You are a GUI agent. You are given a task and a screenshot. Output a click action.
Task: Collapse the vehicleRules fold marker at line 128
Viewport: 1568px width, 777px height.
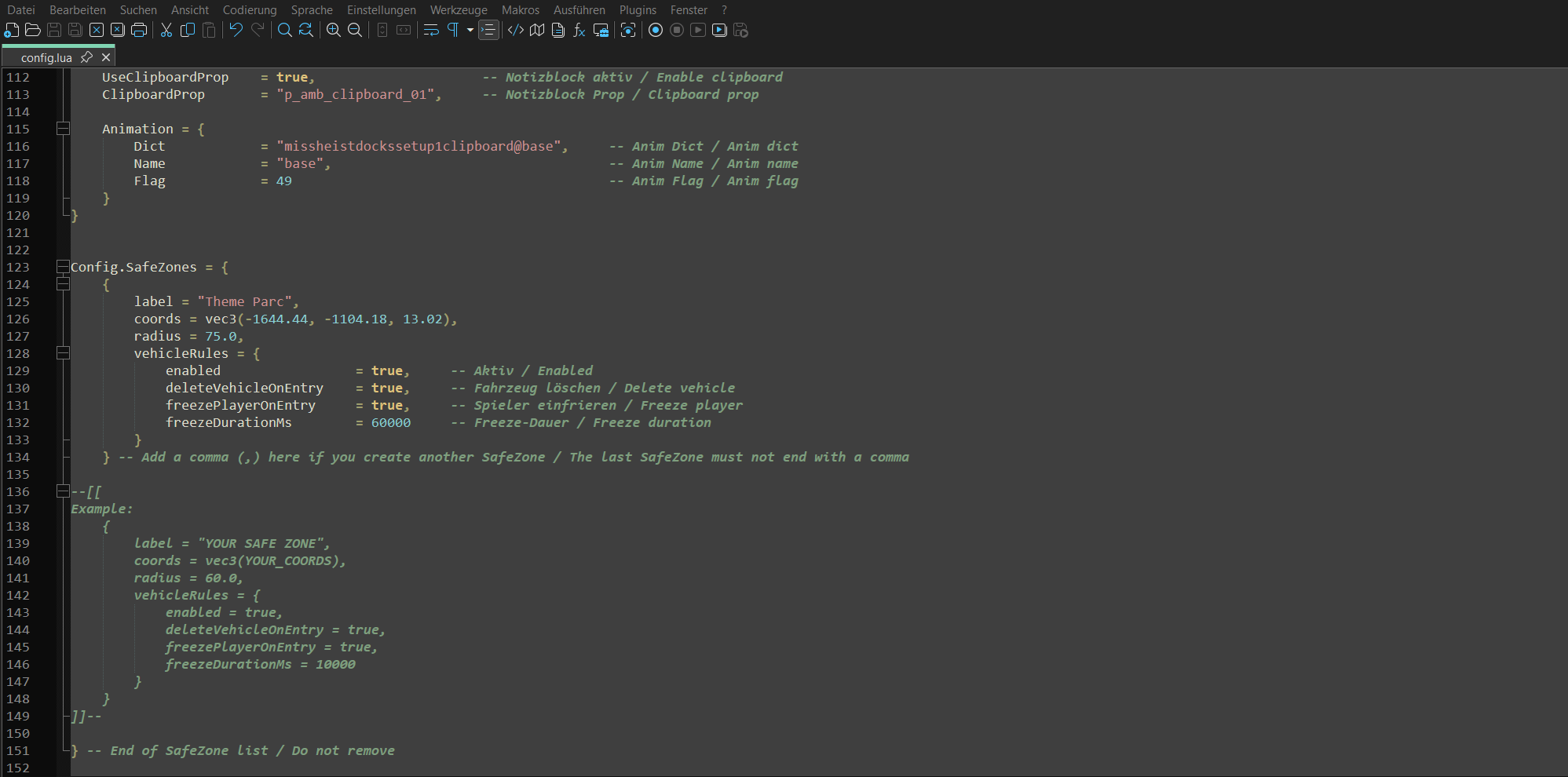pyautogui.click(x=63, y=353)
